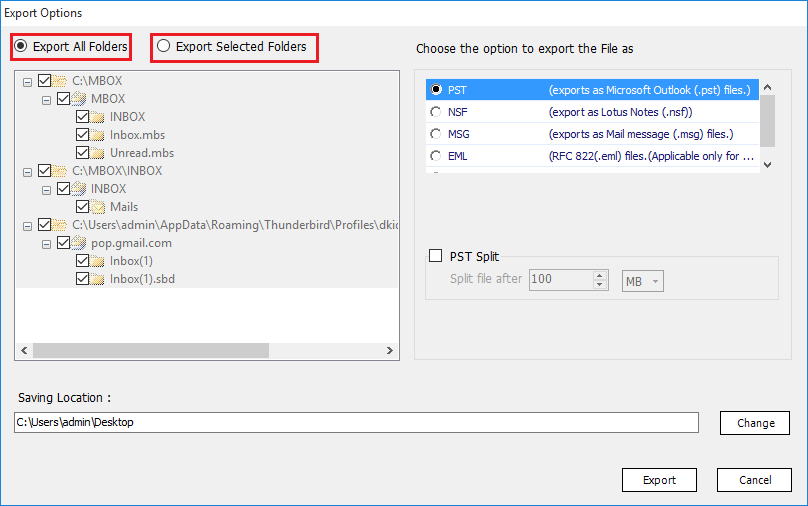Collapse the C:\MBOX root node
808x506 pixels.
(27, 82)
